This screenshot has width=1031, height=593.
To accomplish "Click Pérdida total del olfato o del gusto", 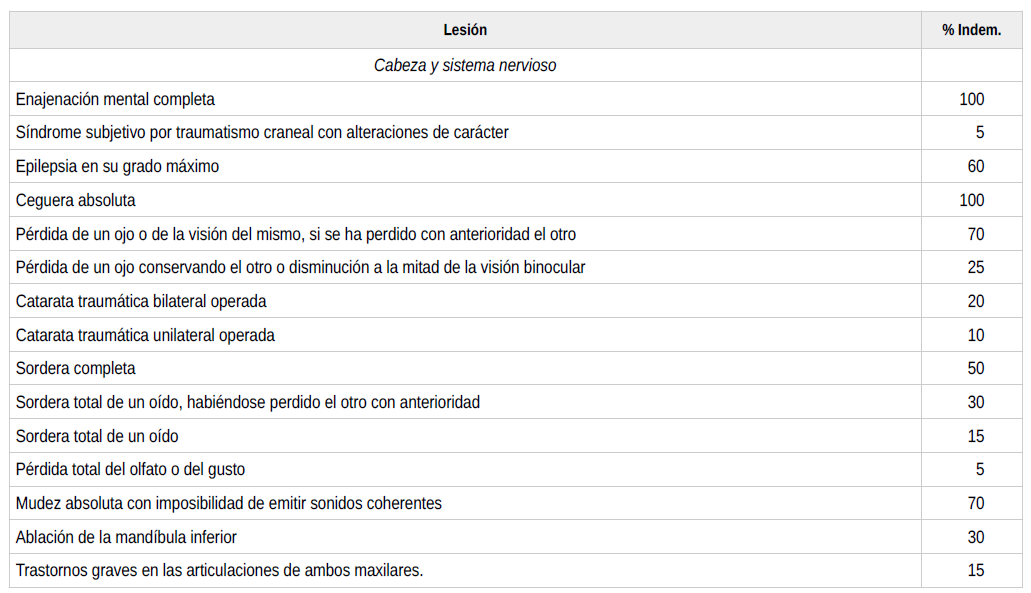I will coord(130,469).
